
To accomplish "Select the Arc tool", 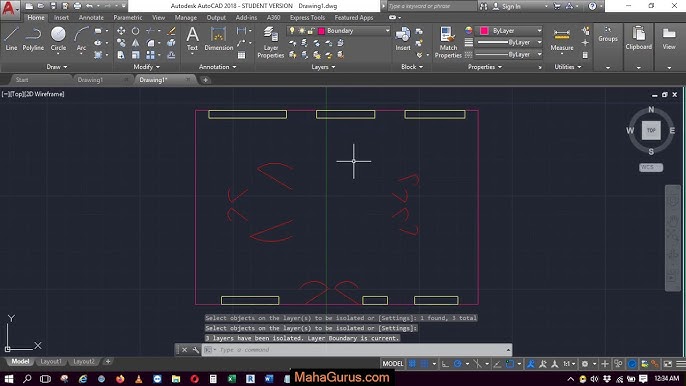I will [81, 39].
